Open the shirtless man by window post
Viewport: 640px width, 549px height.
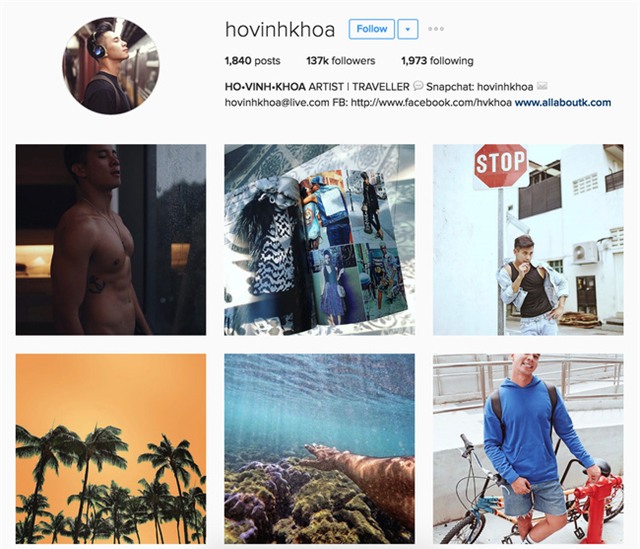111,240
